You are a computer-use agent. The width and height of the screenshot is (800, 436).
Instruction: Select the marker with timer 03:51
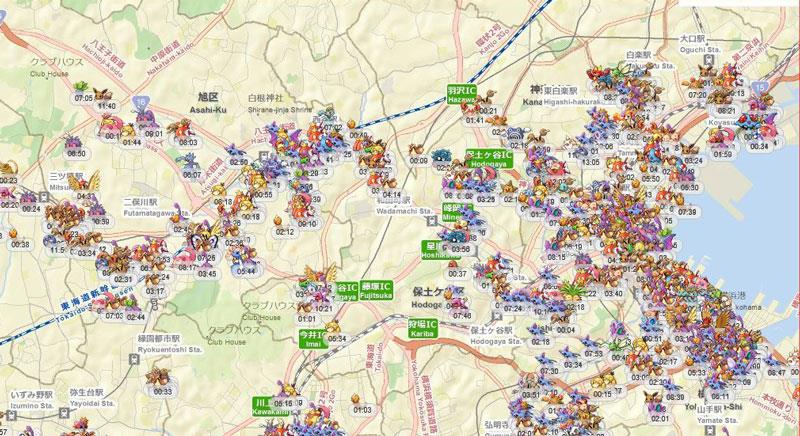[x=530, y=389]
